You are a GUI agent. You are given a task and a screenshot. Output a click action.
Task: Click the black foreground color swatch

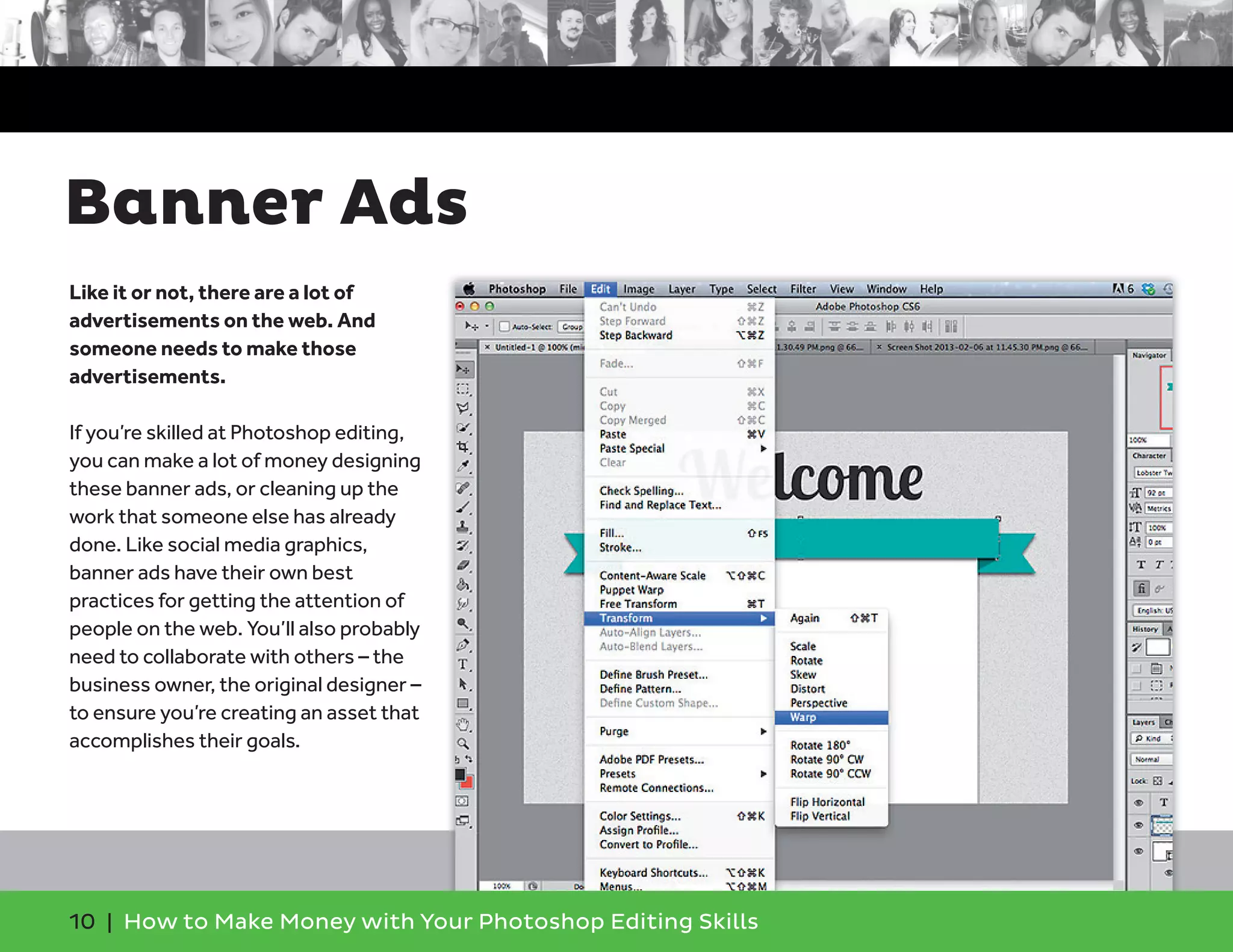[460, 774]
